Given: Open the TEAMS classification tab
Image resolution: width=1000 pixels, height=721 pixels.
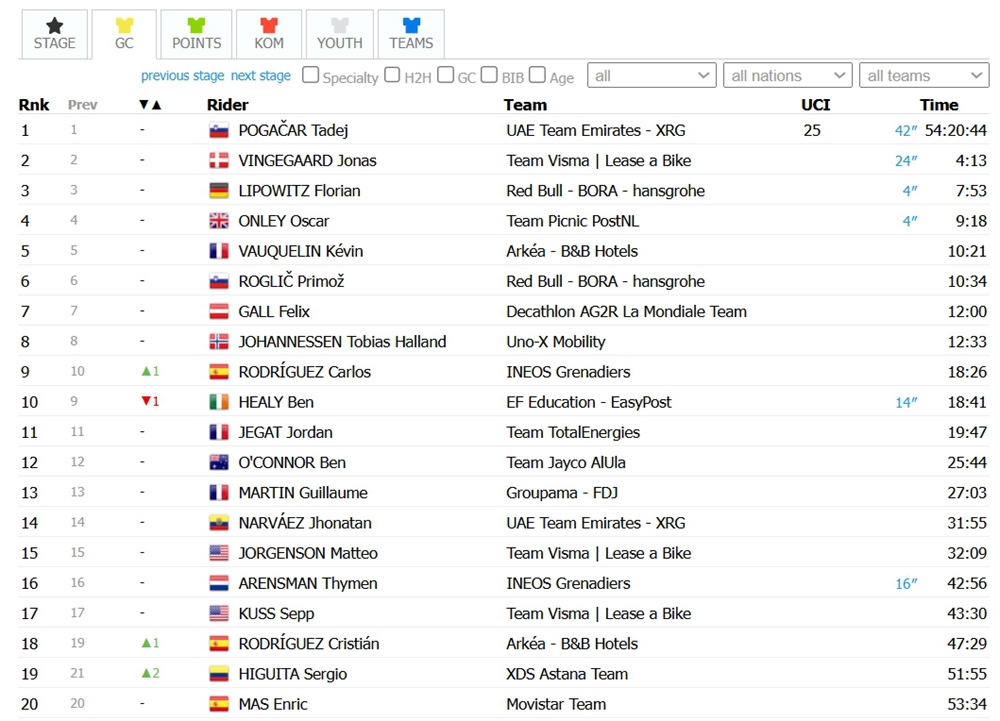Looking at the screenshot, I should [x=411, y=34].
